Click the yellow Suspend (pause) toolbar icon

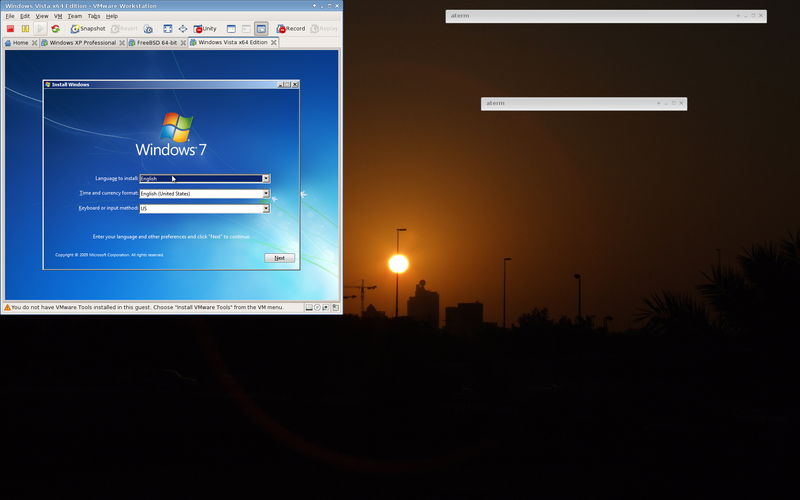[25, 29]
